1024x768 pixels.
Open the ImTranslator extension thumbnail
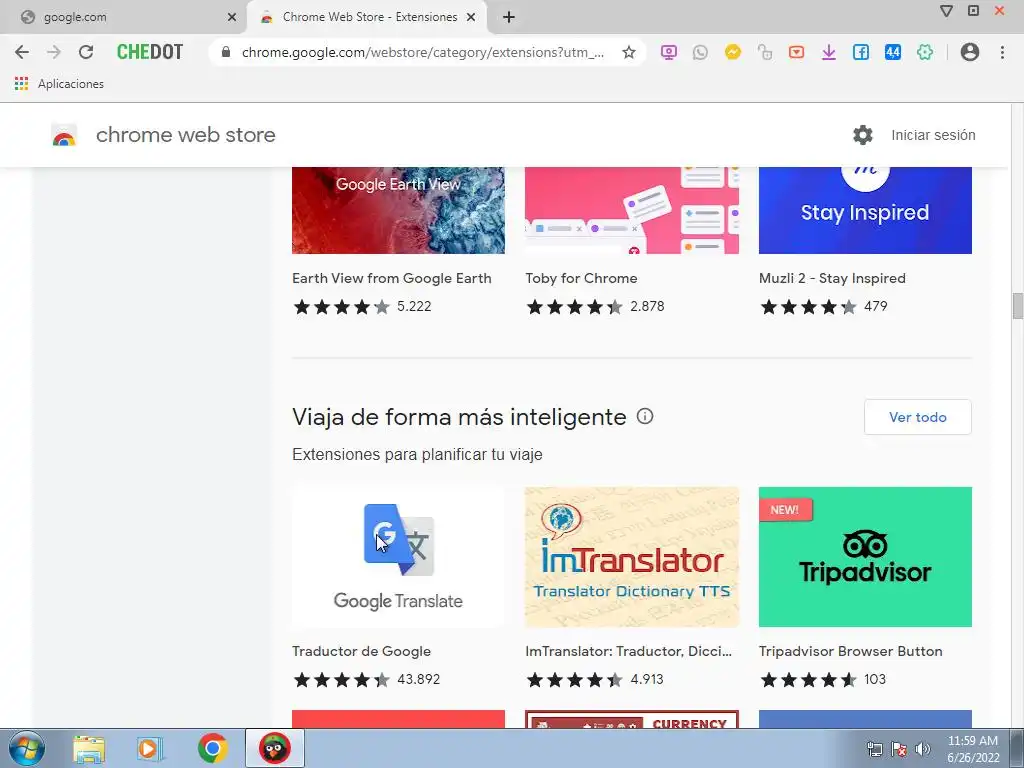[632, 556]
